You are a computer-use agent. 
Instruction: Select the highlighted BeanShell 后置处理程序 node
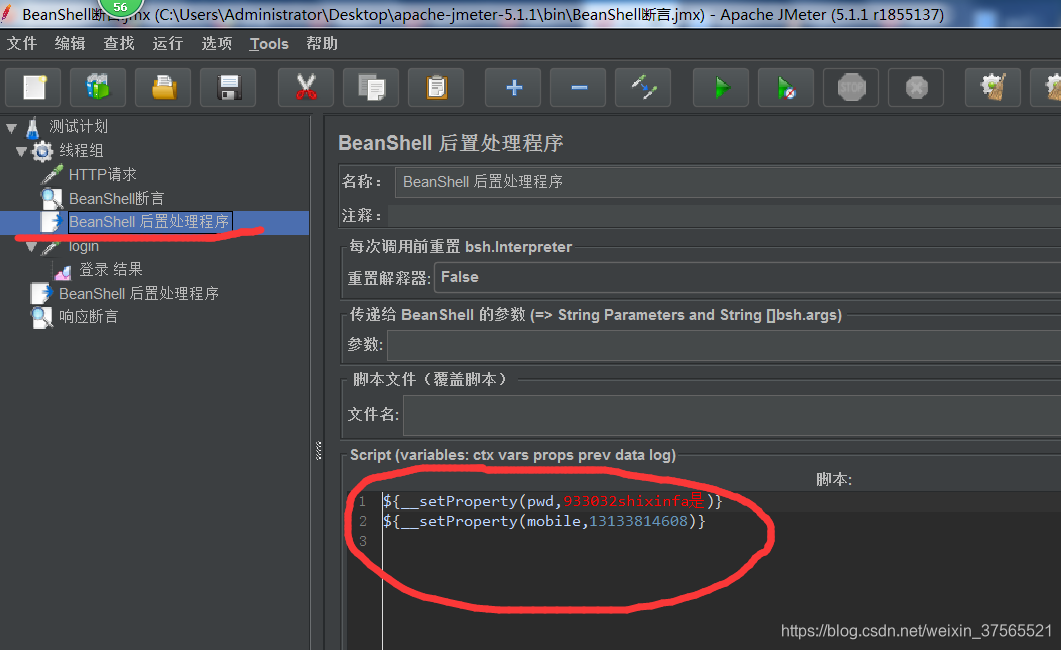150,222
